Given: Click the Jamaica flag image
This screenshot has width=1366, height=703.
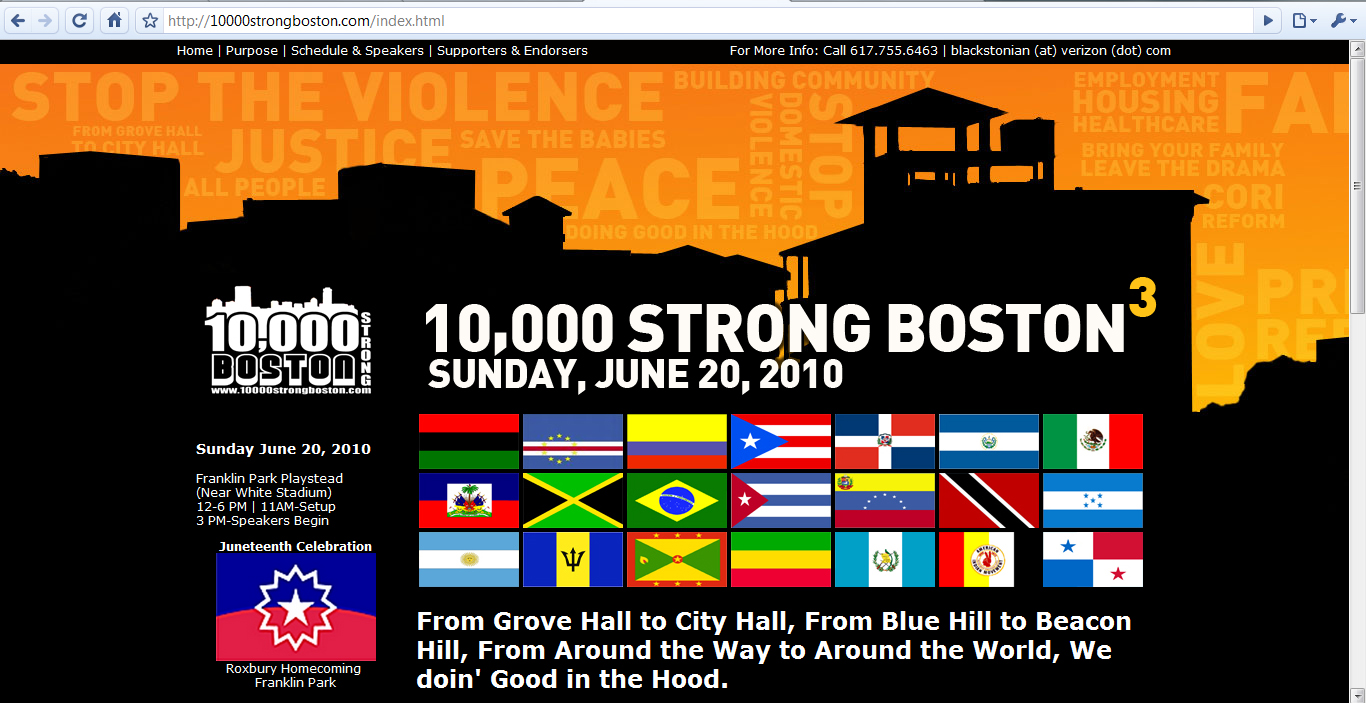Looking at the screenshot, I should [573, 500].
